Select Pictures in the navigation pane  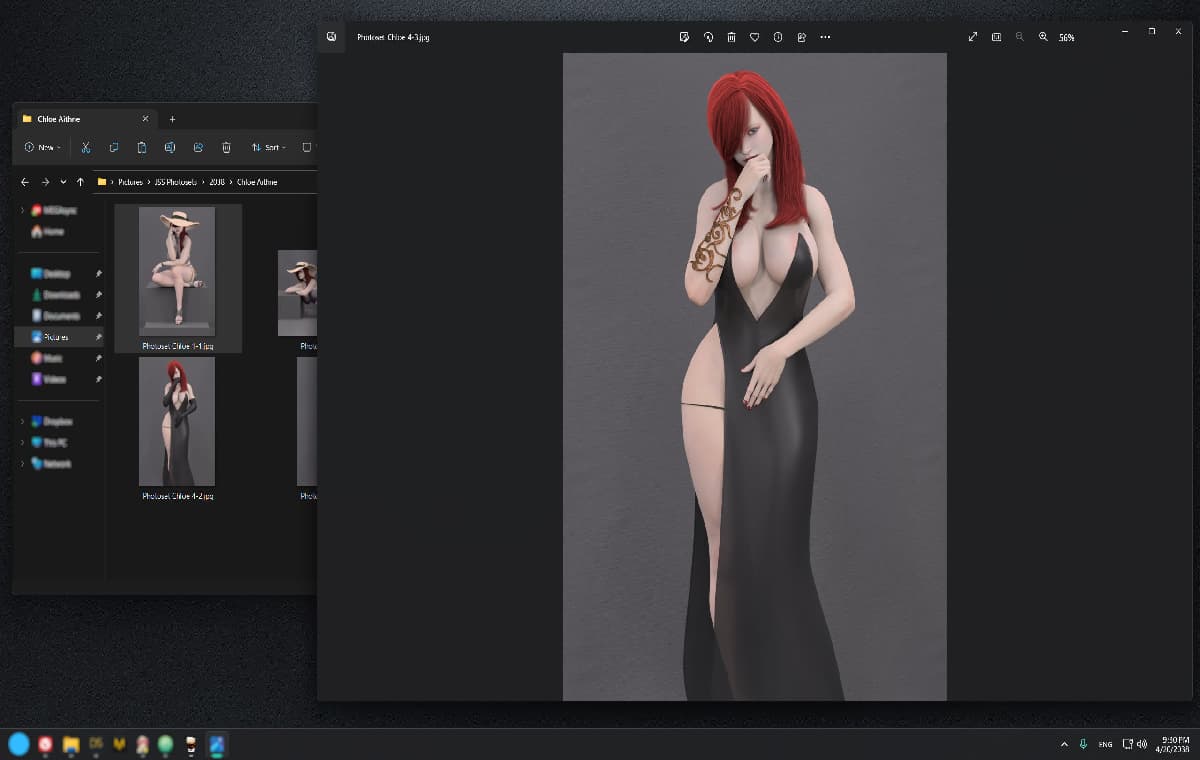58,337
